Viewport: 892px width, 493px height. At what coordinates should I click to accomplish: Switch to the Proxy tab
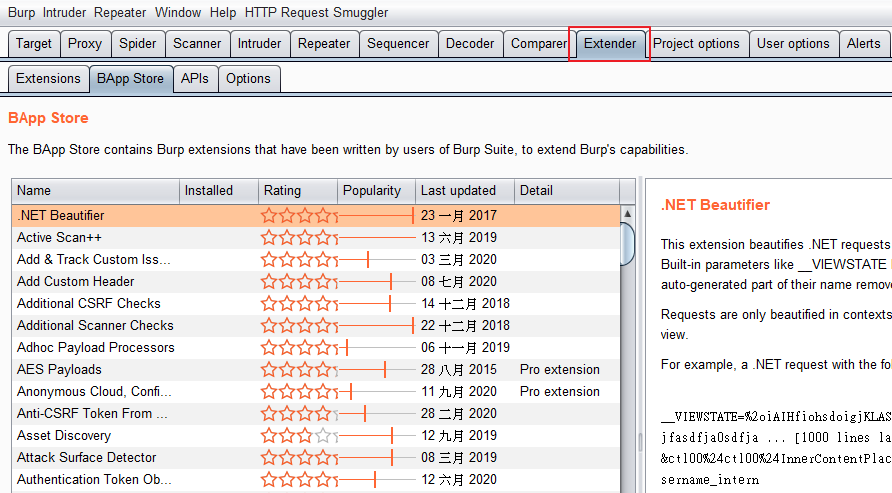[85, 44]
